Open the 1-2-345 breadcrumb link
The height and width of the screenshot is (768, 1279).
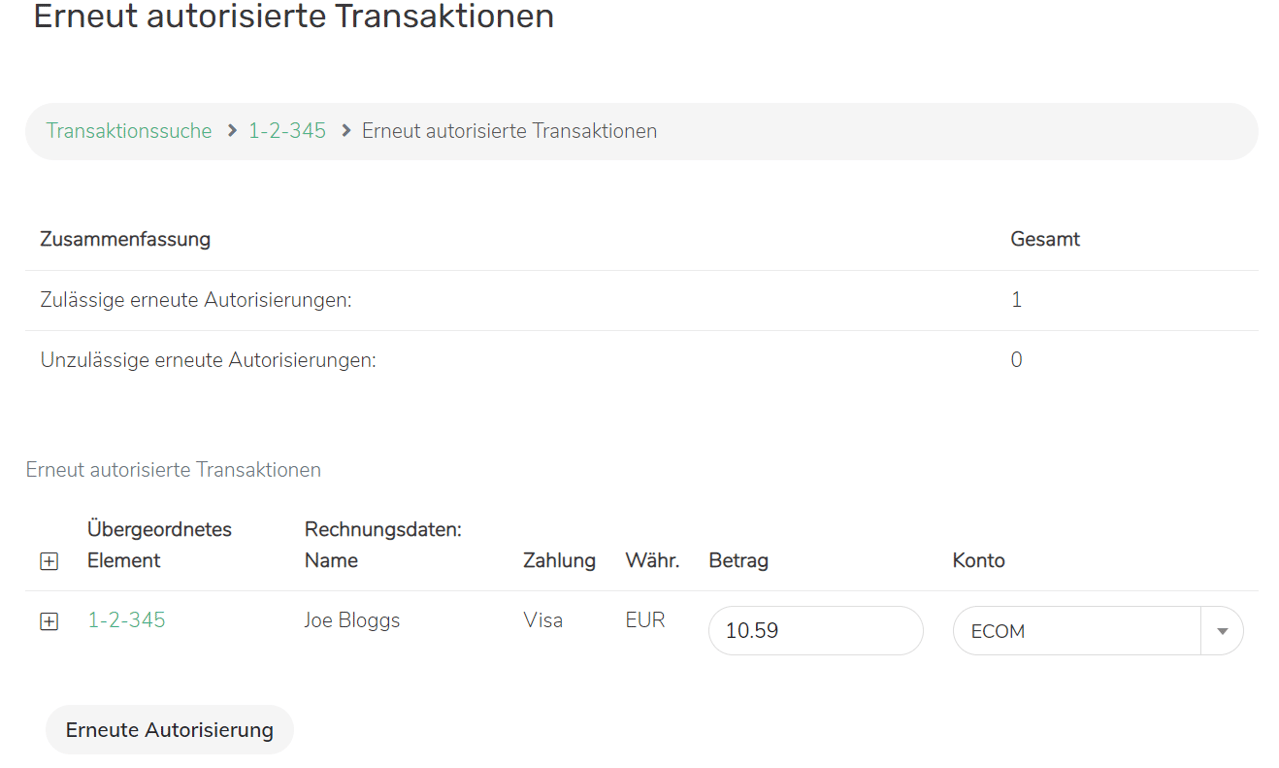coord(287,131)
